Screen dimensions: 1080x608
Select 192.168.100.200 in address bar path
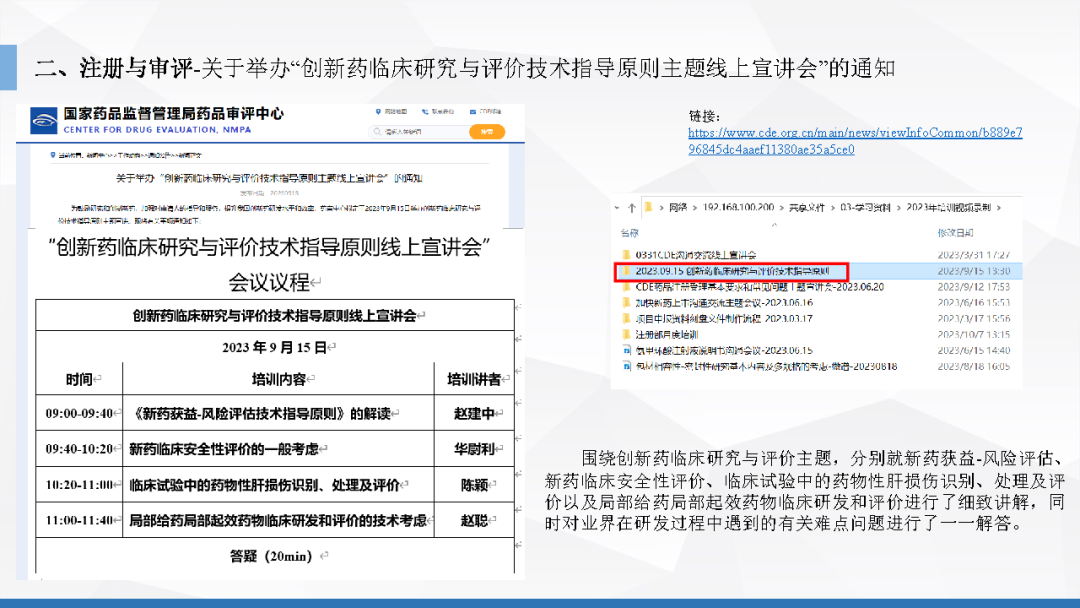pyautogui.click(x=733, y=207)
